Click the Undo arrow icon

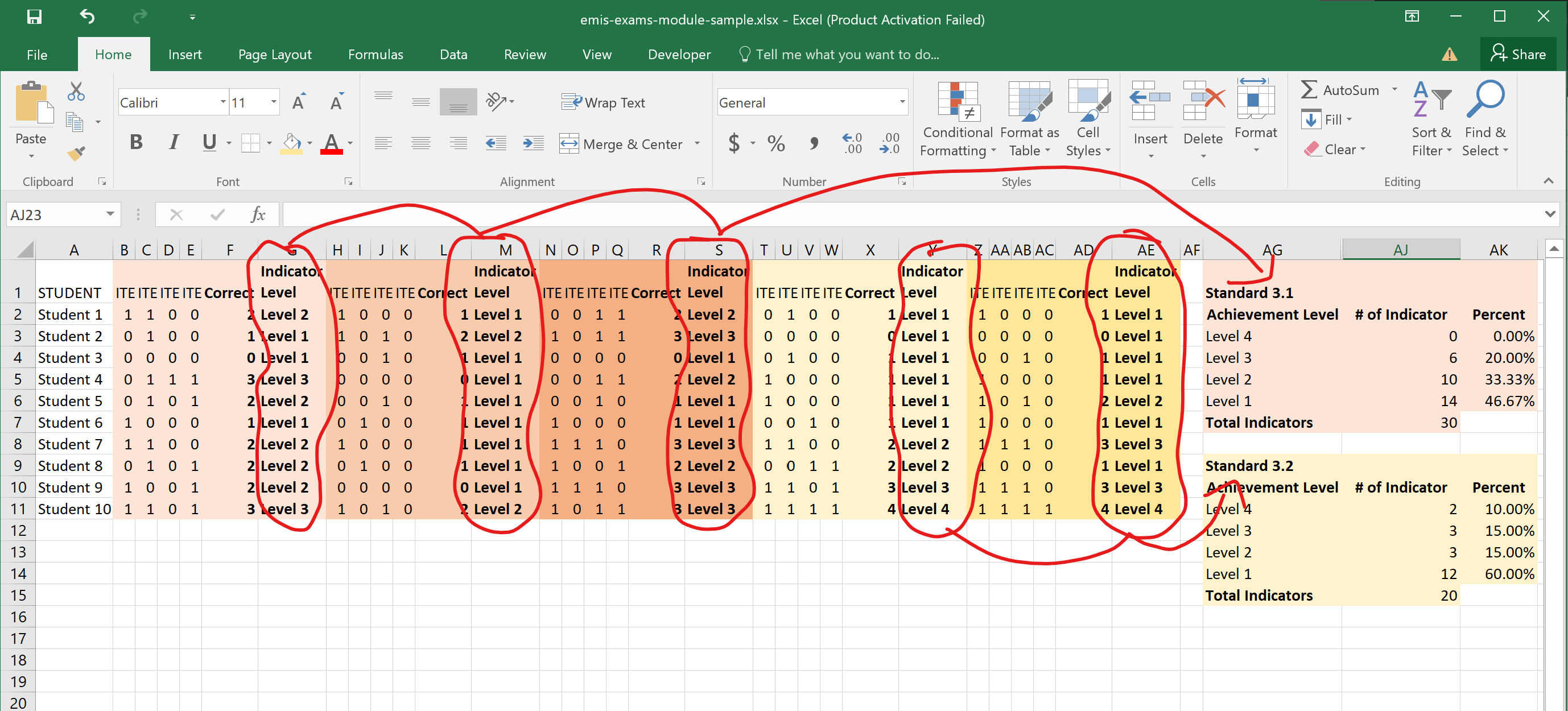88,16
